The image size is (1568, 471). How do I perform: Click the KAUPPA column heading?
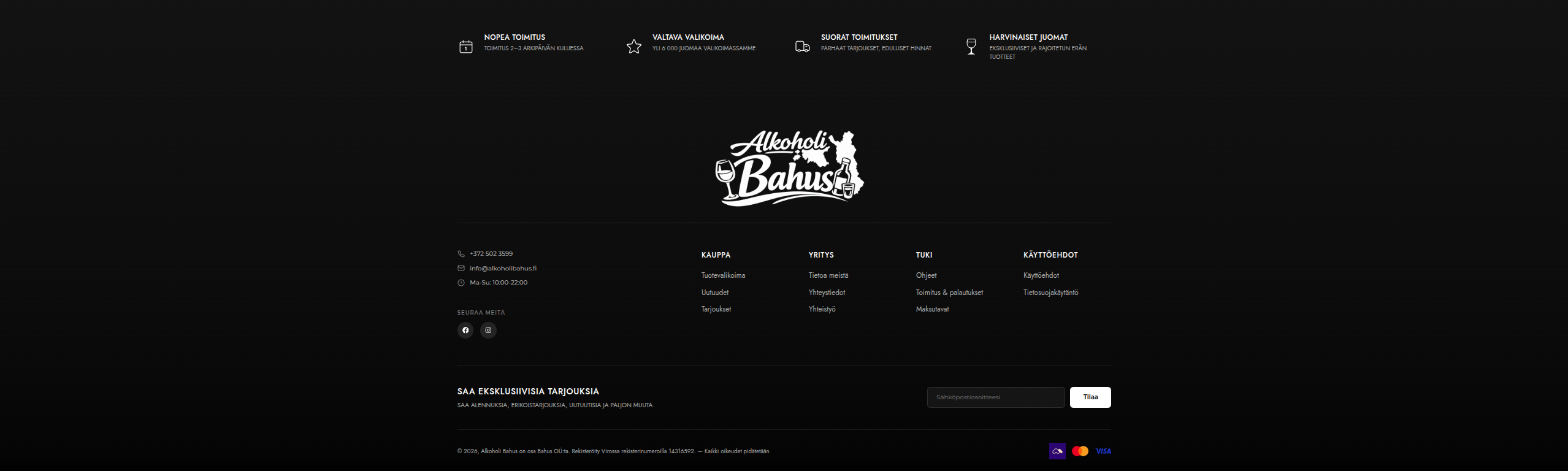click(716, 255)
